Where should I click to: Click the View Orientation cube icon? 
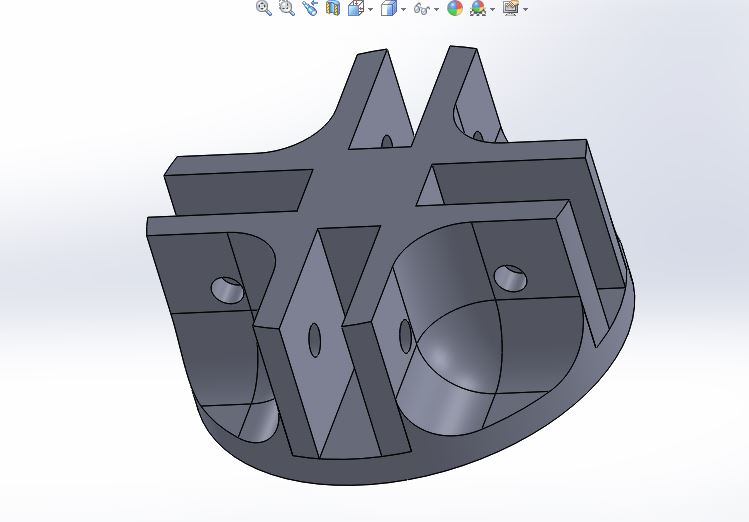pyautogui.click(x=356, y=8)
